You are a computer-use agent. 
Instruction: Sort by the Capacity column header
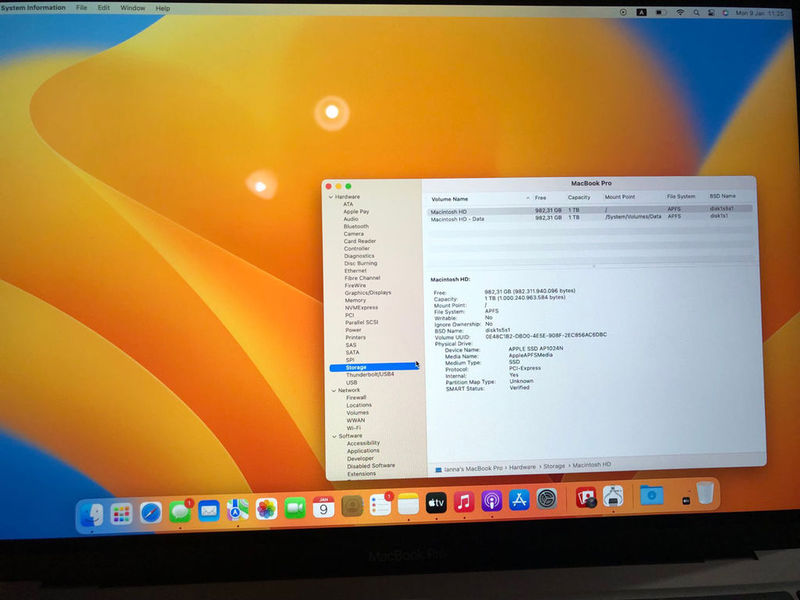[579, 197]
